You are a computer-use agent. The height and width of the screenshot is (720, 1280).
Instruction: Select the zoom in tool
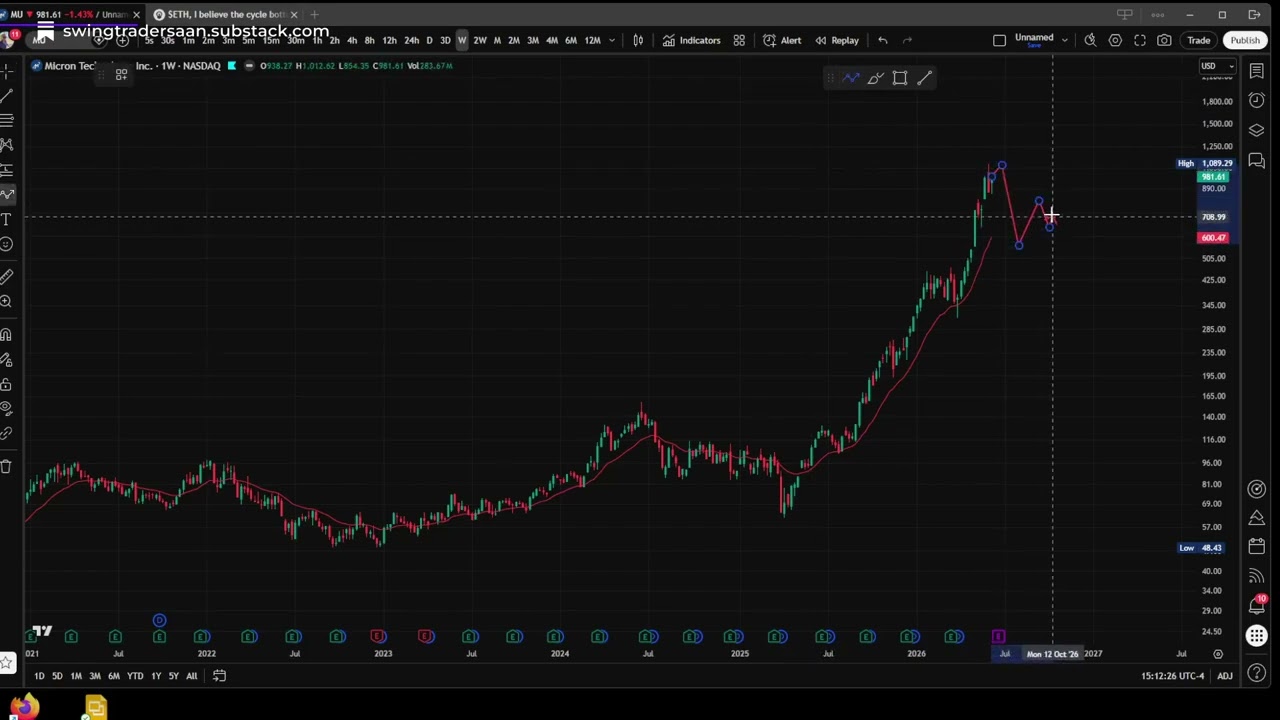tap(6, 301)
